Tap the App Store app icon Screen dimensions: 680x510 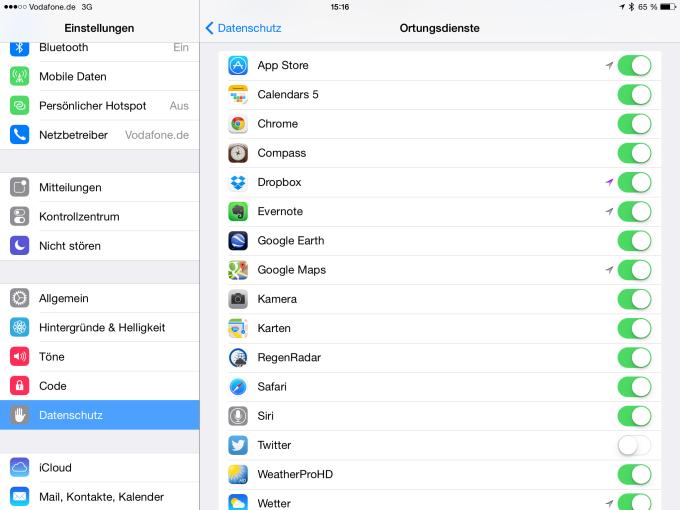[x=238, y=65]
